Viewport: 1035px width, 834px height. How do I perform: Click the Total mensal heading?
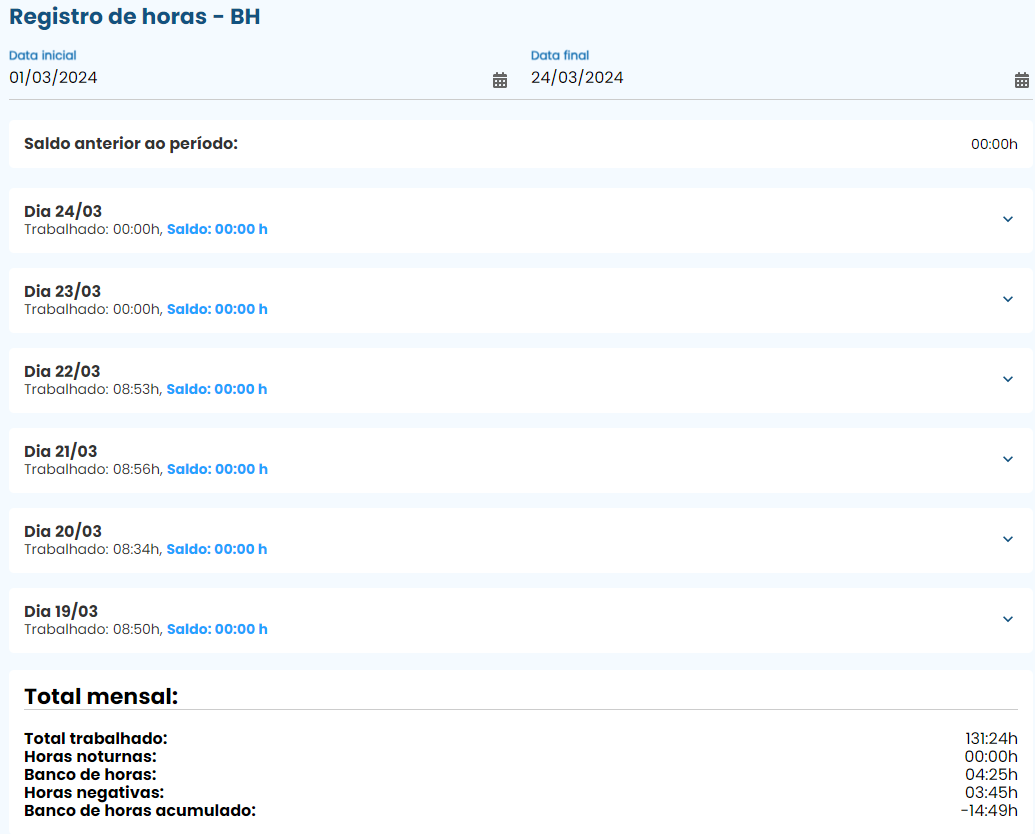101,696
